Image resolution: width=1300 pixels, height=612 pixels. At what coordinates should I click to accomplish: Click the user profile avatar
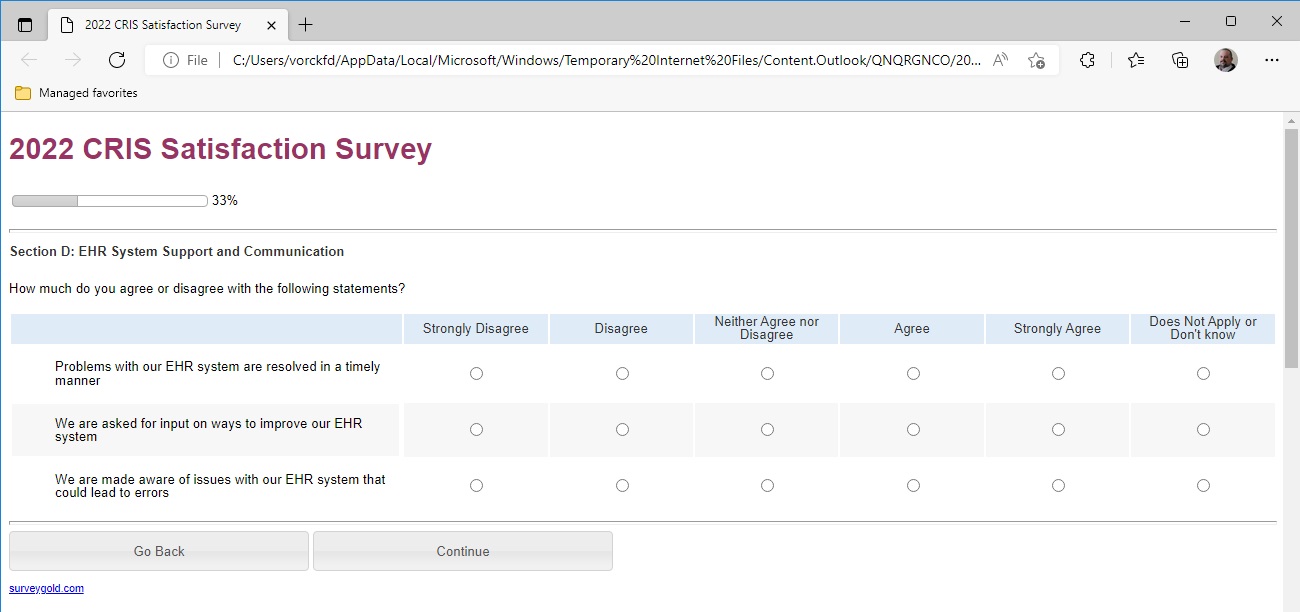point(1226,60)
